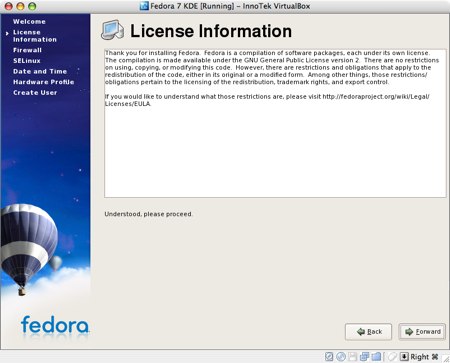Click the hard disk activity icon in VirtualBox status bar
The image size is (450, 363).
click(329, 357)
